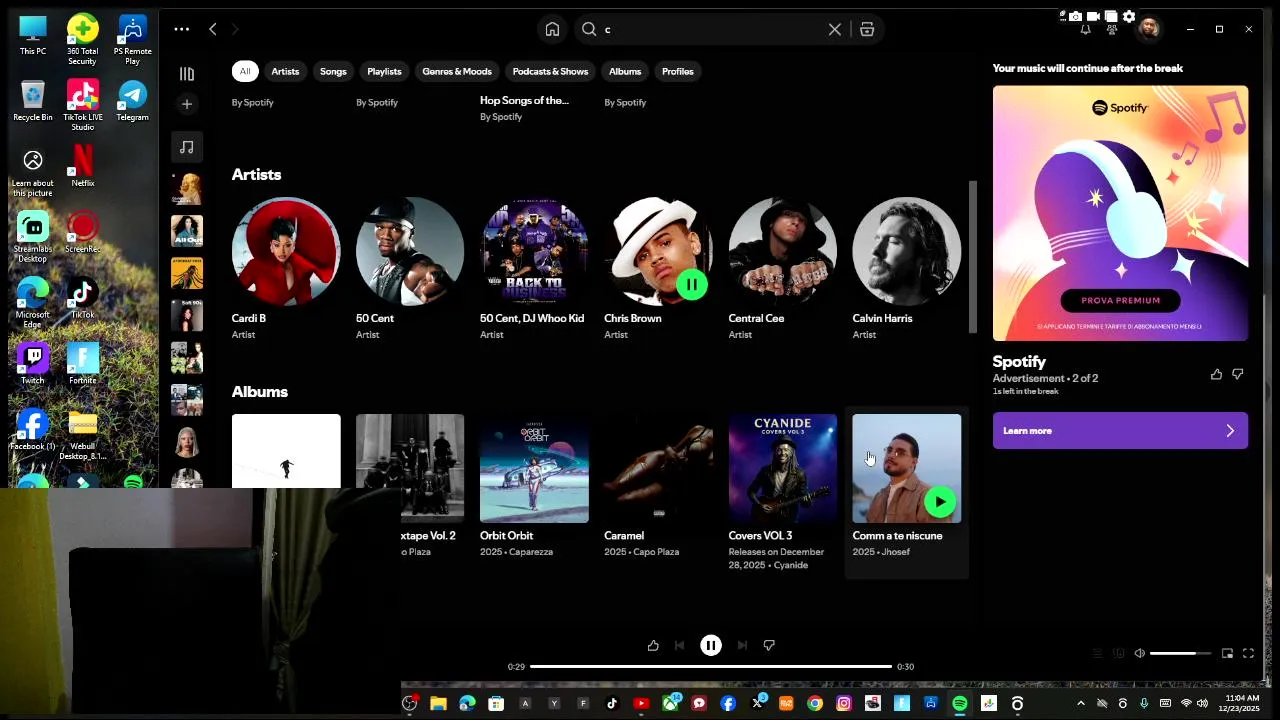Screen dimensions: 1280x720
Task: Open Chrome from the Windows taskbar
Action: coord(815,704)
